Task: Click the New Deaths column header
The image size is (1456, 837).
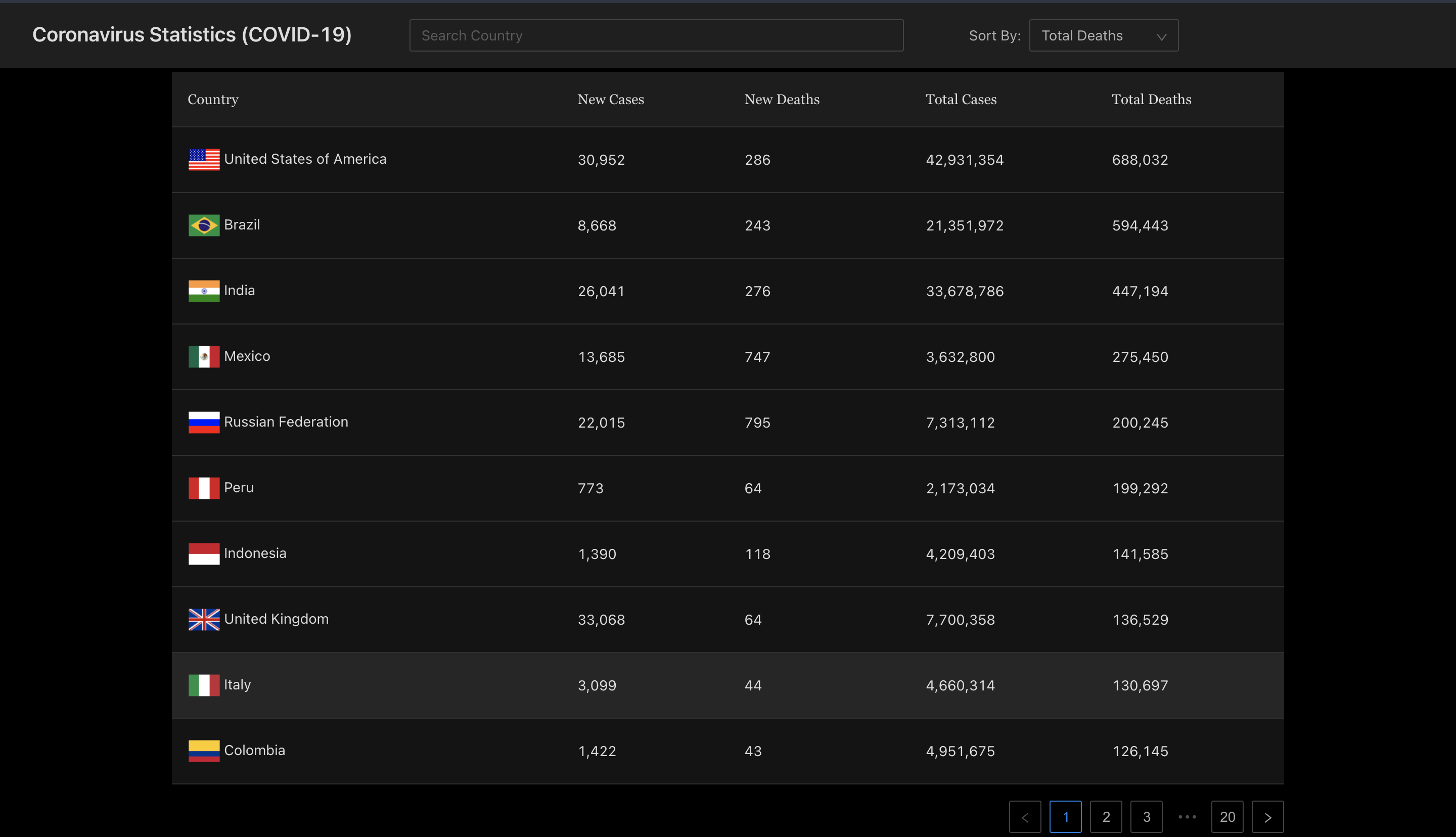Action: pos(782,100)
